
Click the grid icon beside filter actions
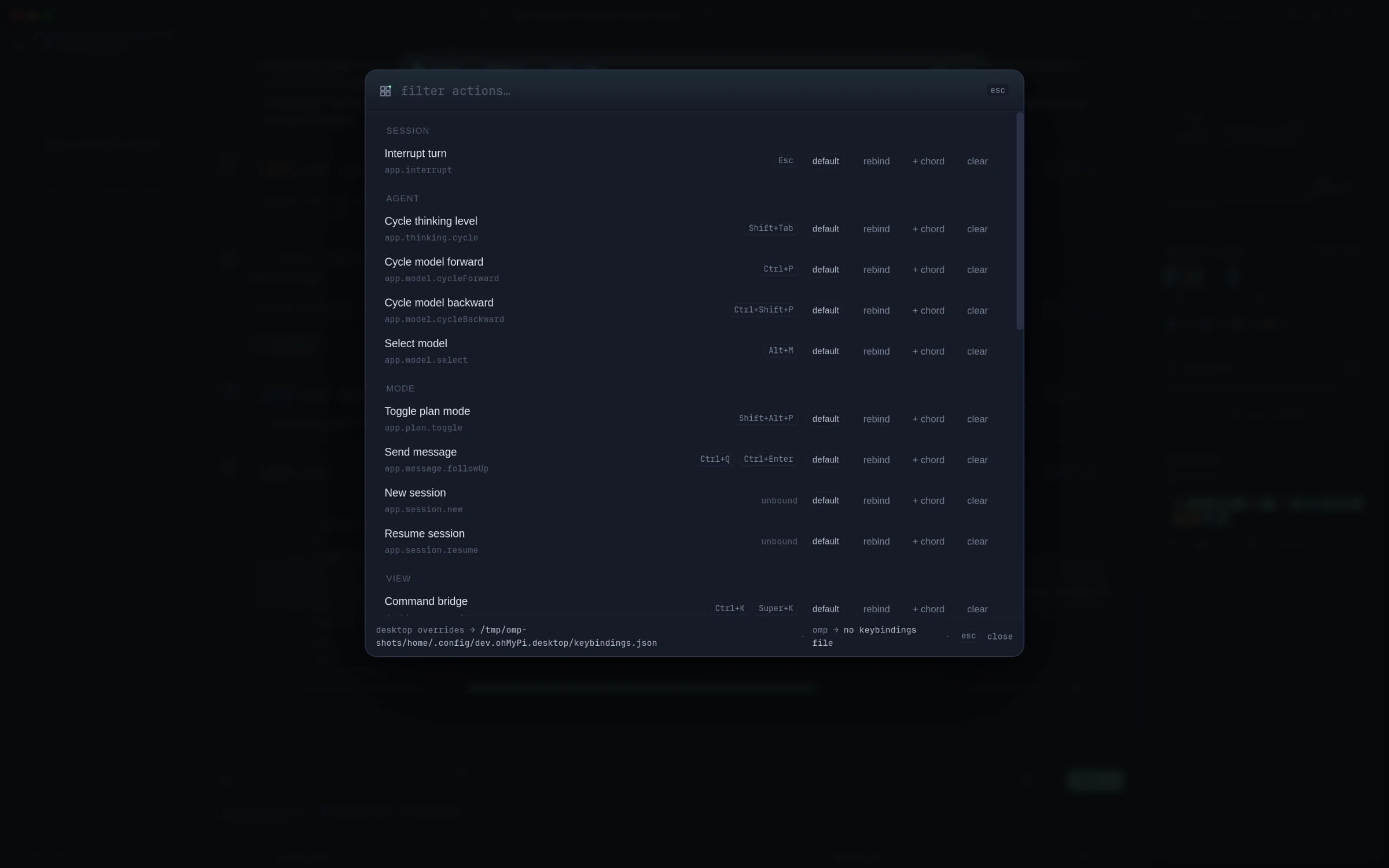[385, 91]
